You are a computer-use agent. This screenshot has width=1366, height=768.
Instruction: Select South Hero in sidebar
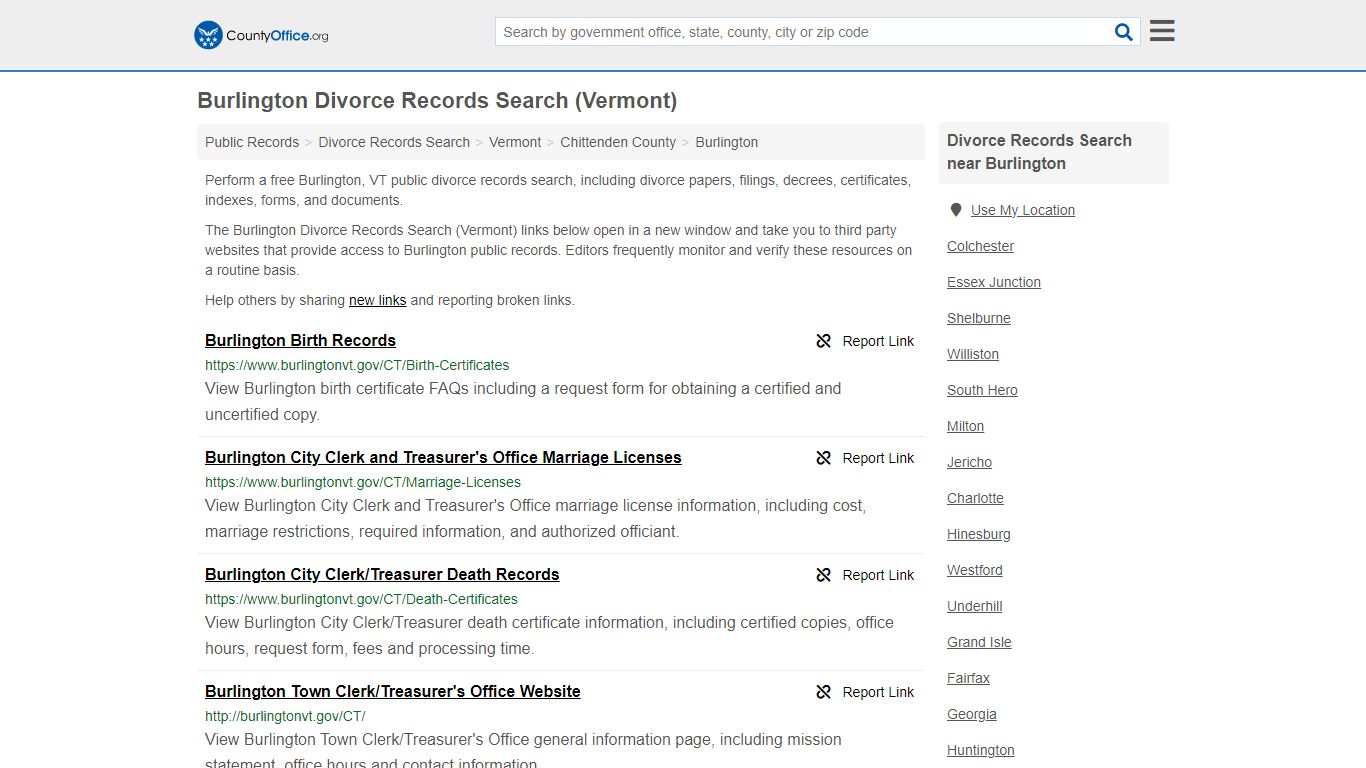[982, 390]
